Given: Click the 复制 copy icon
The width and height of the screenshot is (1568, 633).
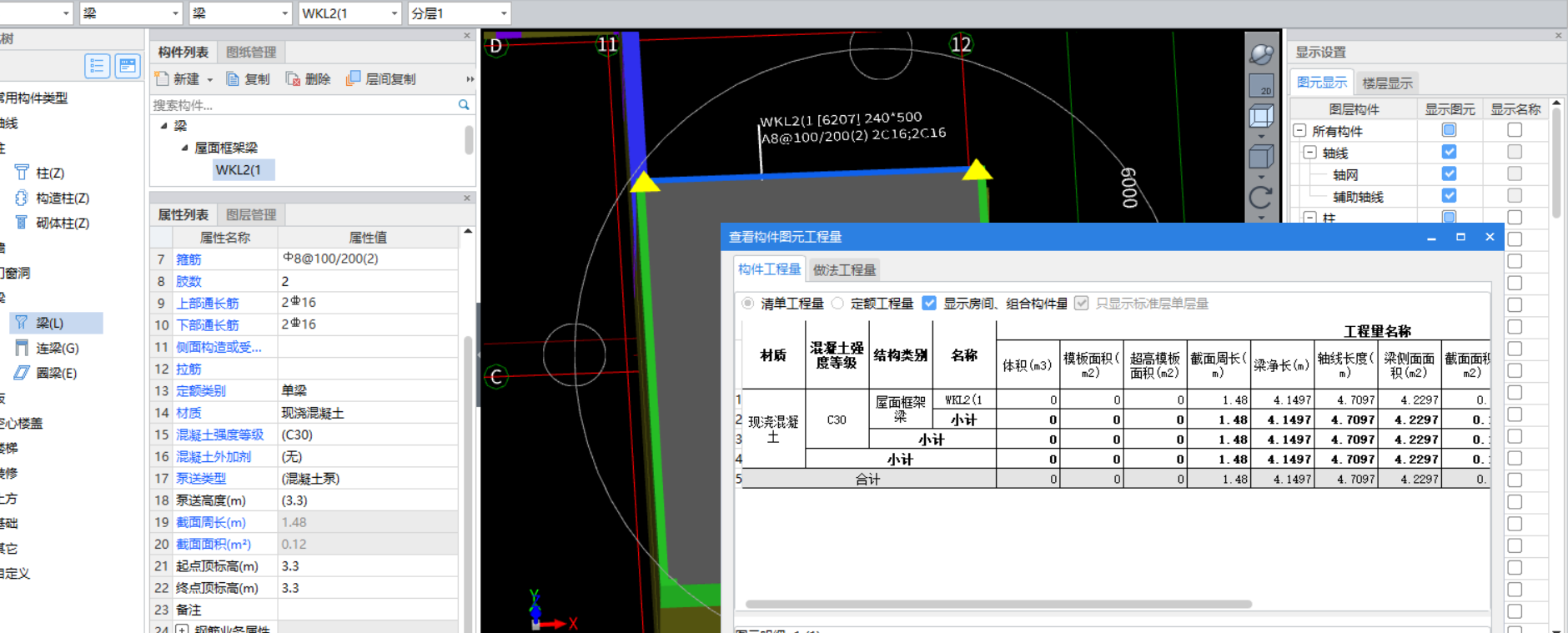Looking at the screenshot, I should [x=234, y=78].
